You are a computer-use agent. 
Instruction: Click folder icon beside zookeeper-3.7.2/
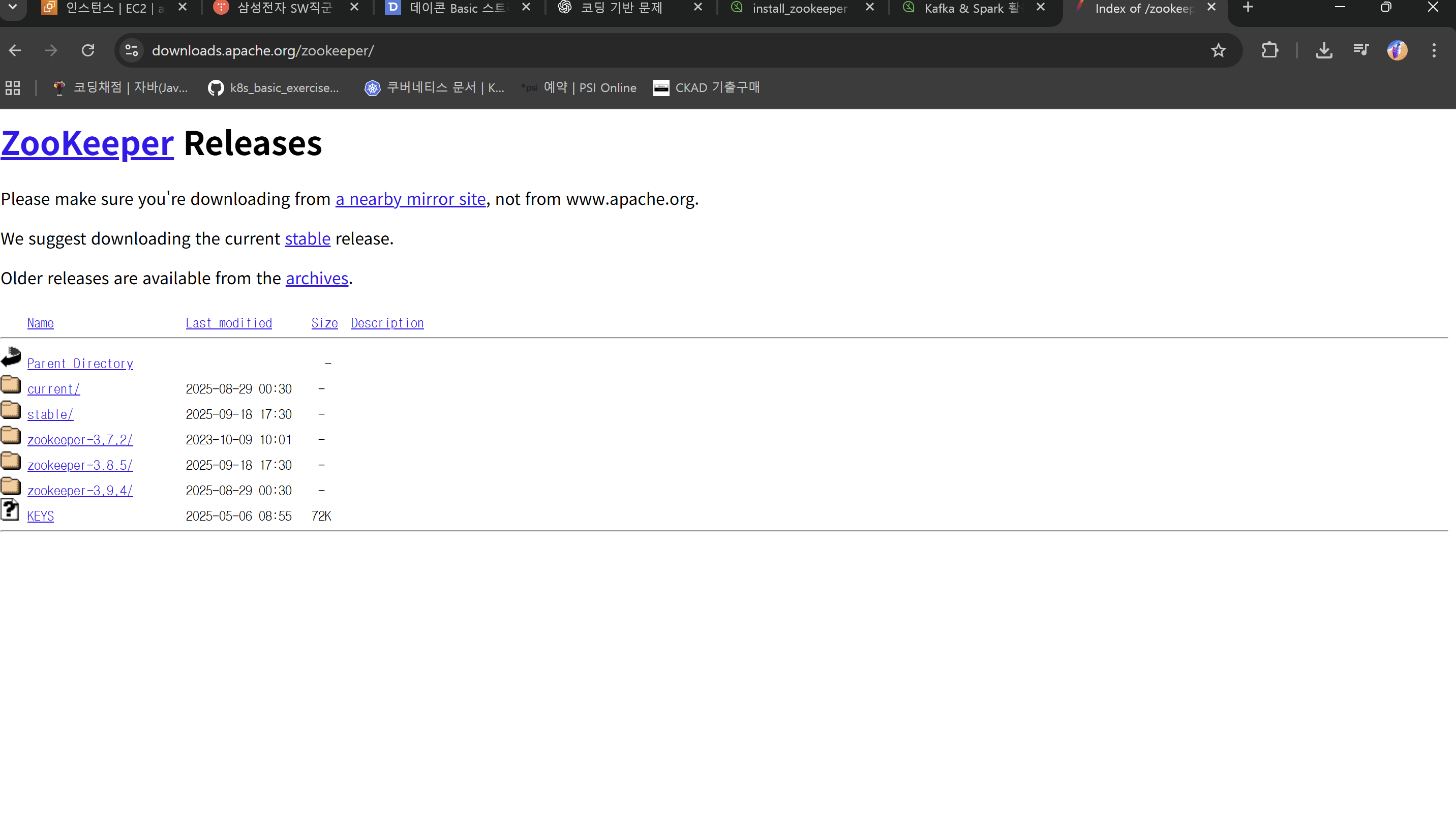(x=11, y=435)
